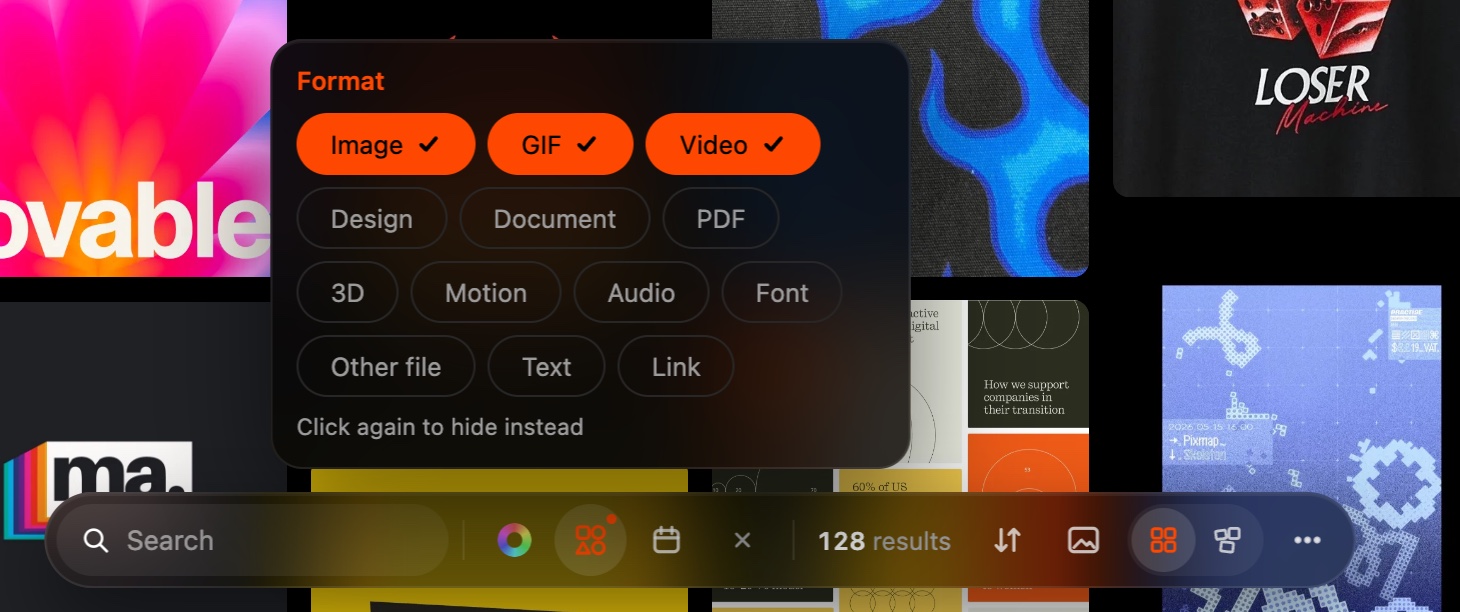
Task: Enable the Motion format filter
Action: (x=486, y=293)
